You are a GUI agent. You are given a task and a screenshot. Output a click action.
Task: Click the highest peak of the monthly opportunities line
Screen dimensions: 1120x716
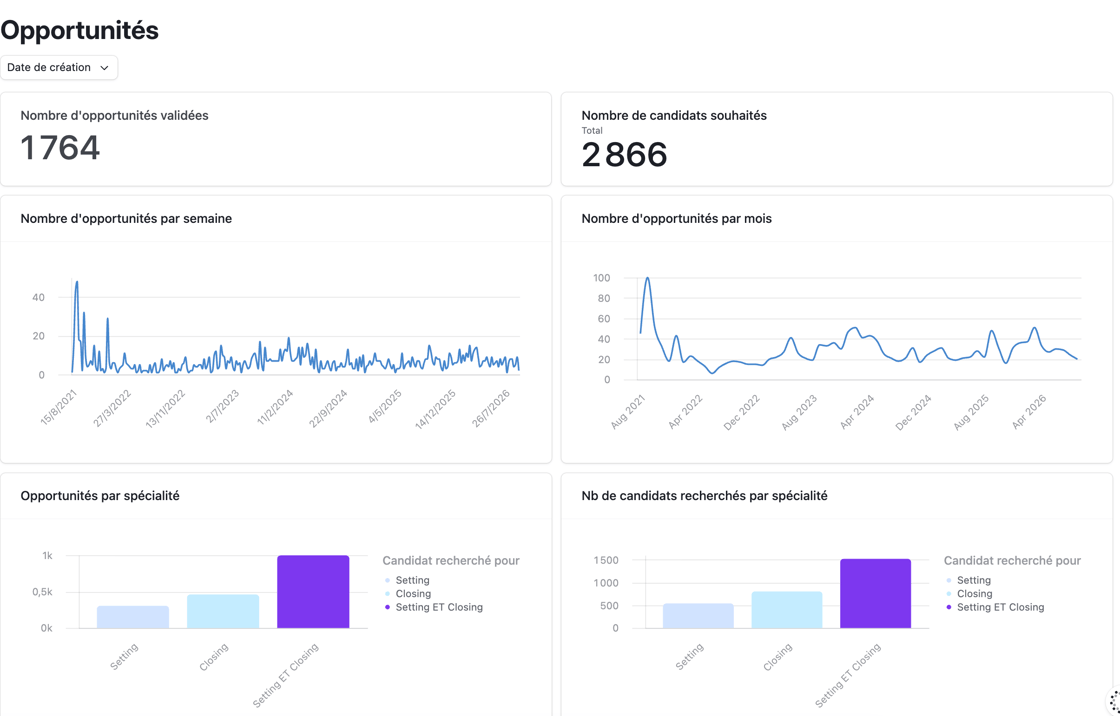[647, 278]
